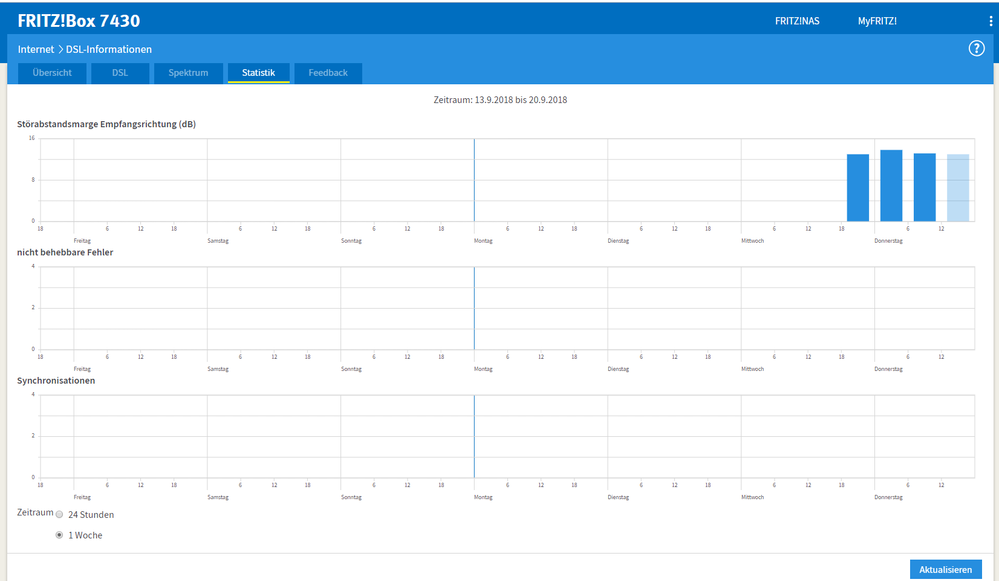This screenshot has height=581, width=999.
Task: Select the 1 Woche radio button
Action: (59, 535)
